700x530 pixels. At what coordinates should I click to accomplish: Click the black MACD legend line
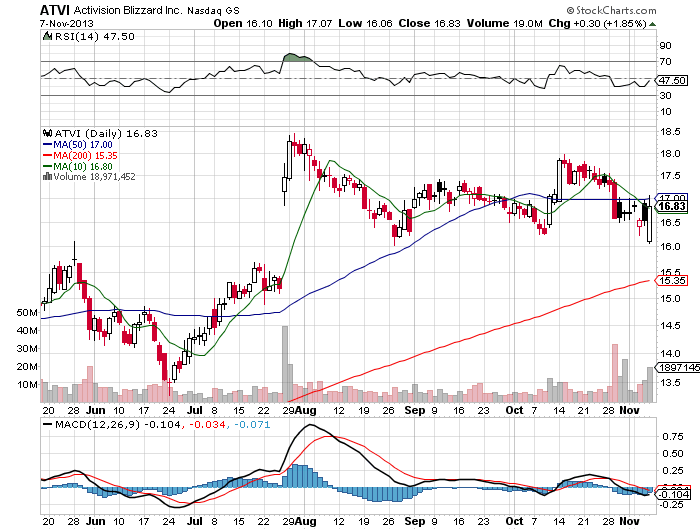click(x=47, y=424)
